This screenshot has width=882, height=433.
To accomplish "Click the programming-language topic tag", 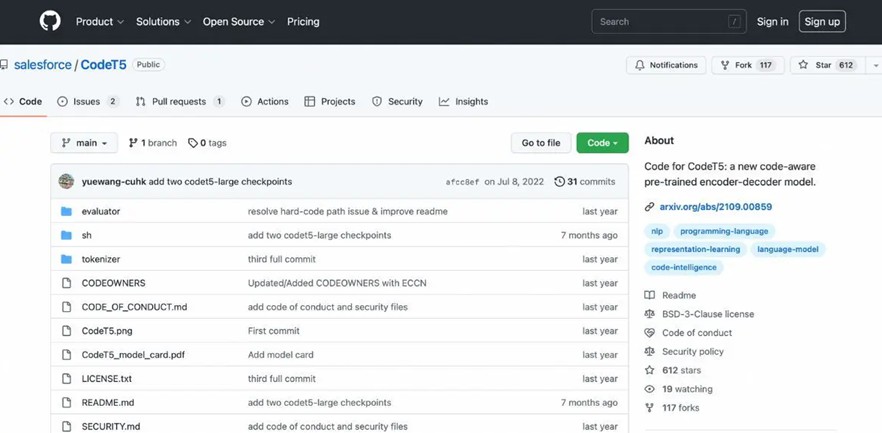I will point(724,231).
